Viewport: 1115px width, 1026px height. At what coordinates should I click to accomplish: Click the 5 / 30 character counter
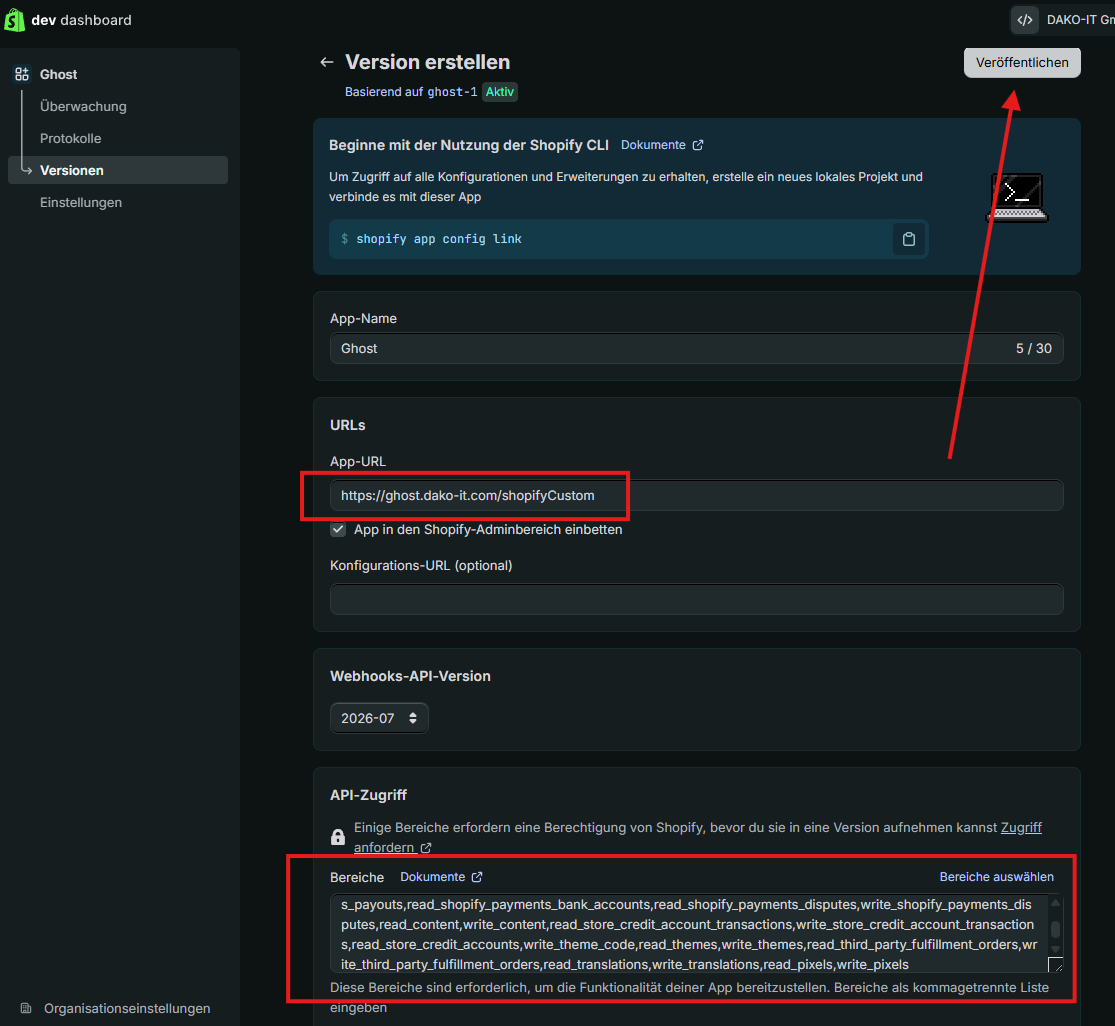click(1033, 348)
